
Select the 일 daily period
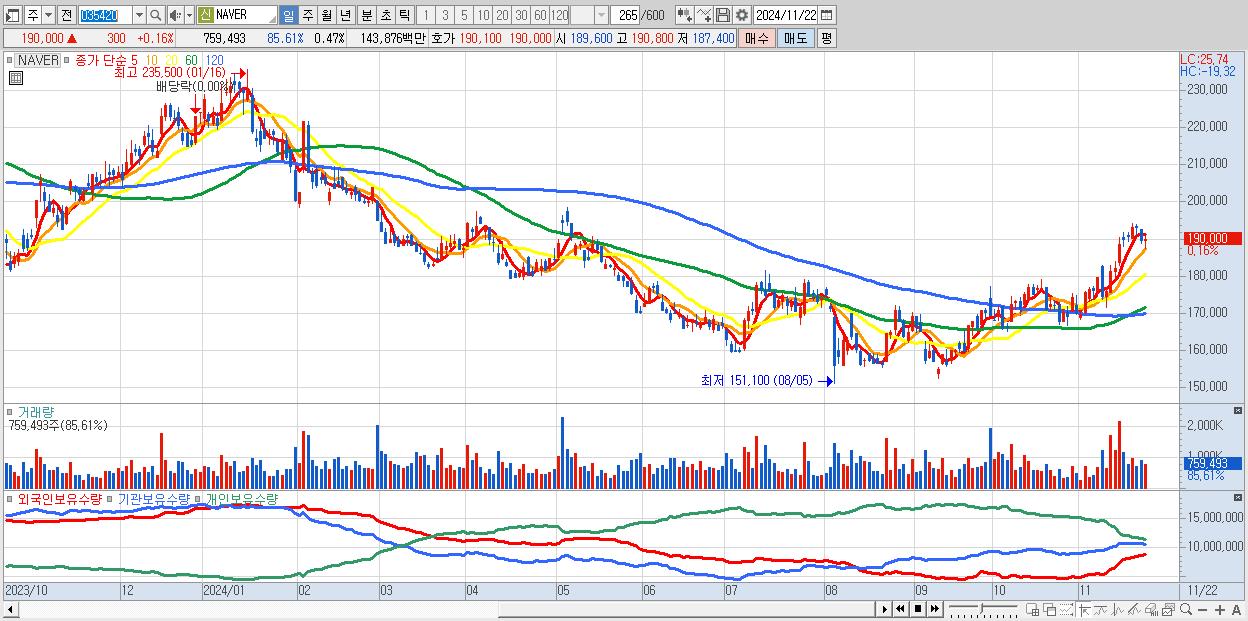click(x=288, y=15)
